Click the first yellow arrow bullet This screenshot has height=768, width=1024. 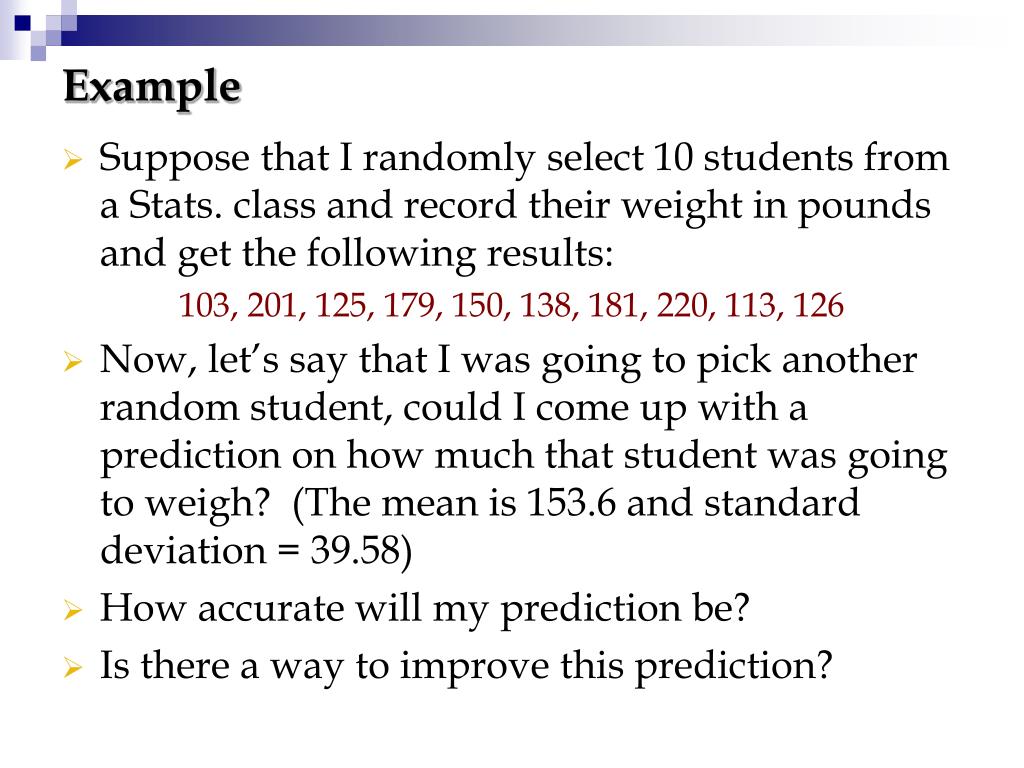click(x=72, y=159)
